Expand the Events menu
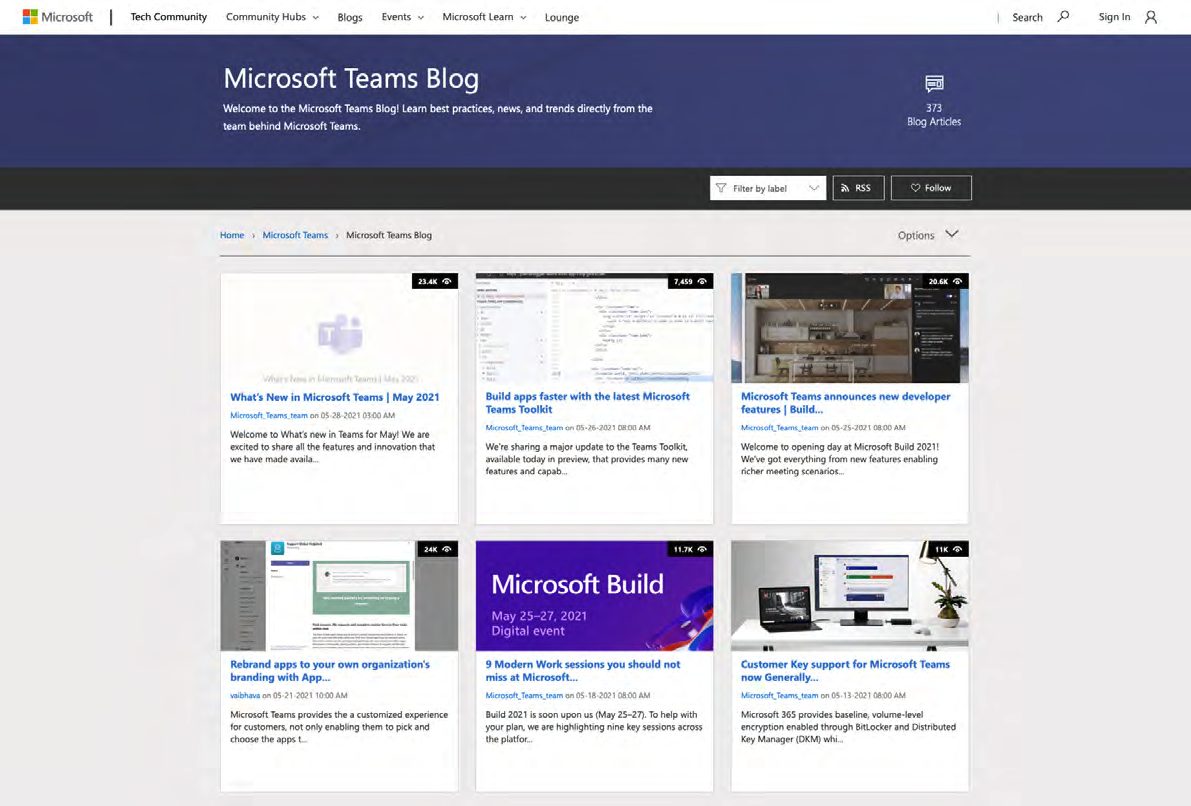This screenshot has width=1191, height=806. pos(403,17)
